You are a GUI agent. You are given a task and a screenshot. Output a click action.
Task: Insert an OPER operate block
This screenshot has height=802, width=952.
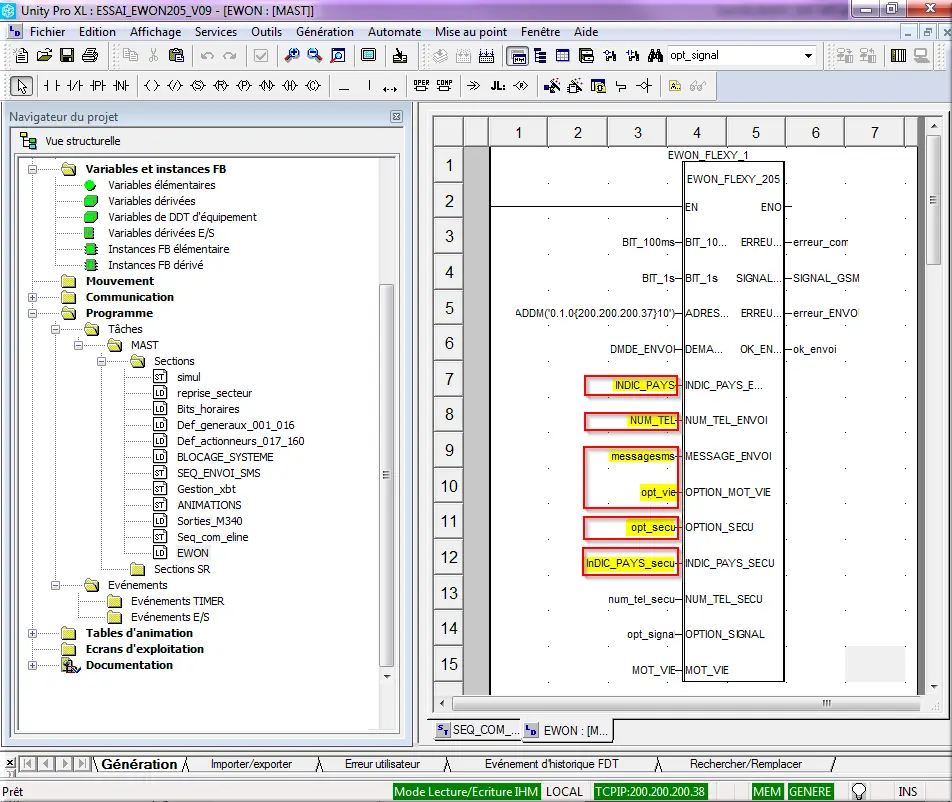(421, 86)
